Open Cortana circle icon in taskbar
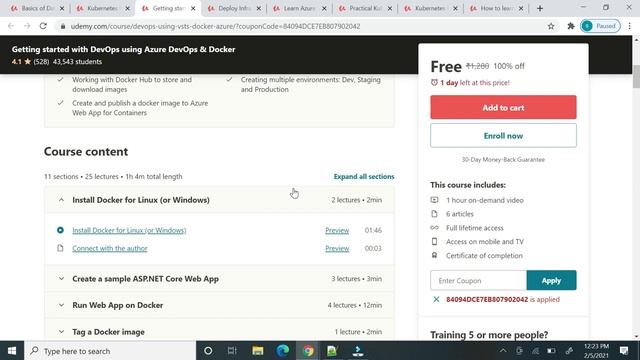The width and height of the screenshot is (640, 360). (208, 351)
